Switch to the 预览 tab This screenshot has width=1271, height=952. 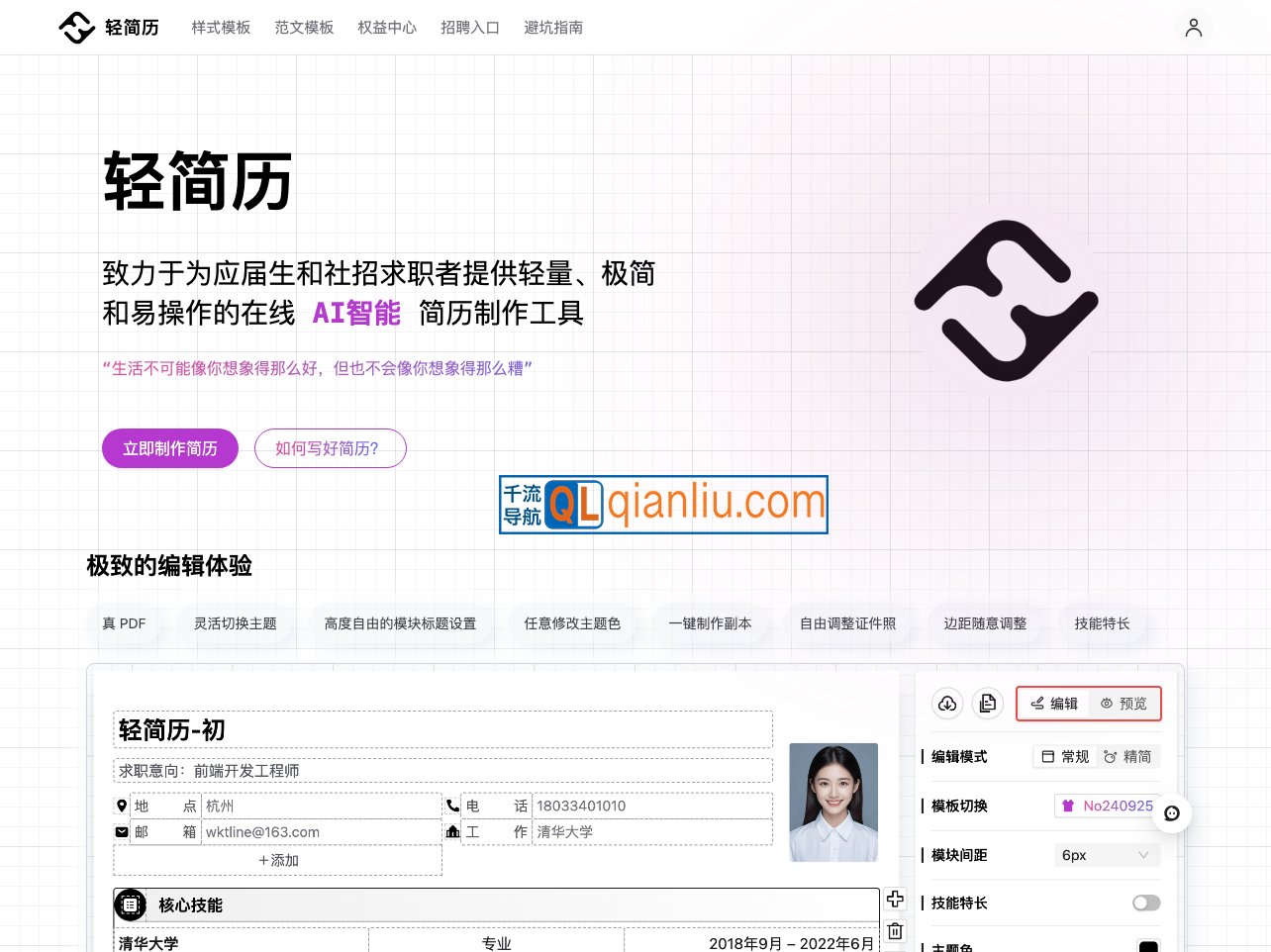(1124, 703)
